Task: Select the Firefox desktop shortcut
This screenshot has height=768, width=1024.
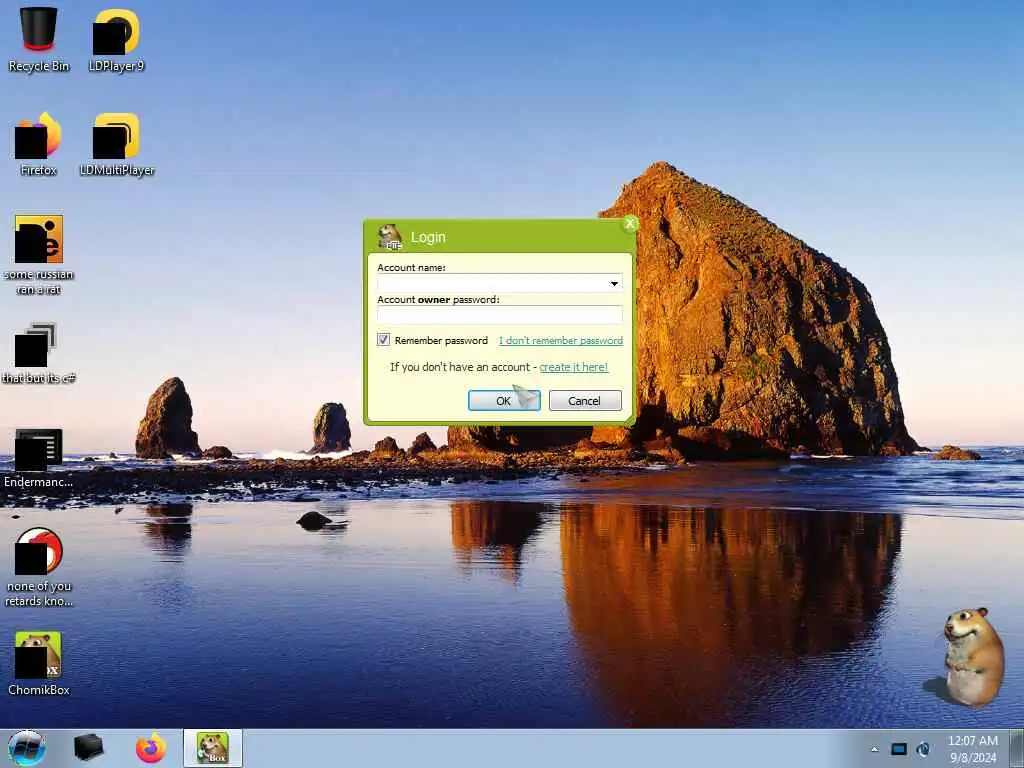Action: click(39, 144)
